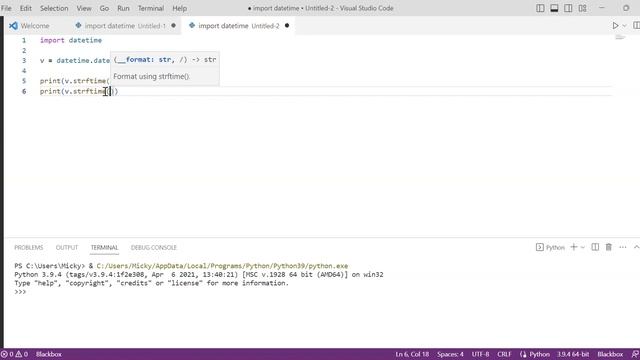
Task: Open the new terminal launch profile dropdown
Action: (583, 247)
